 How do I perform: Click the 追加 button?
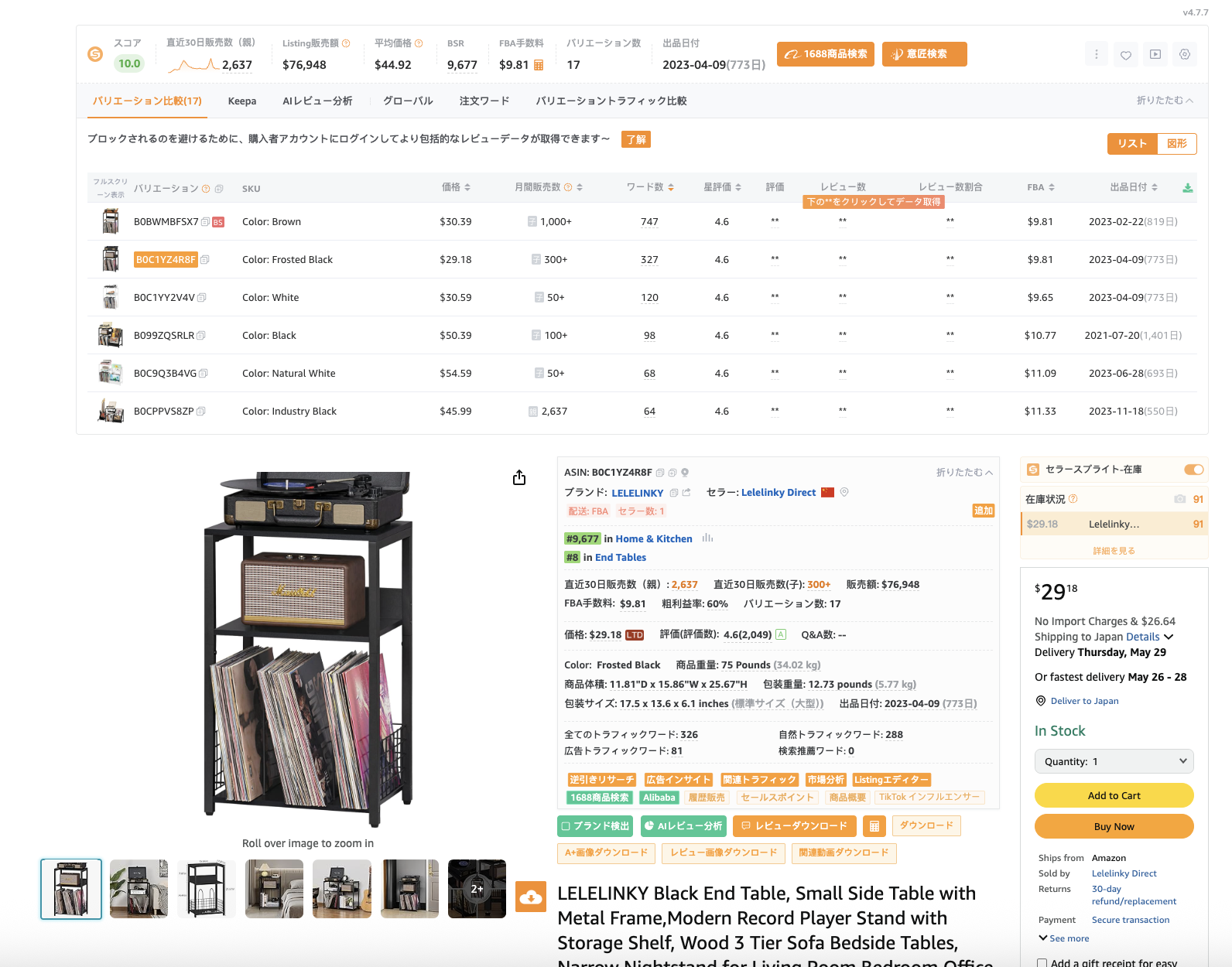tap(984, 511)
